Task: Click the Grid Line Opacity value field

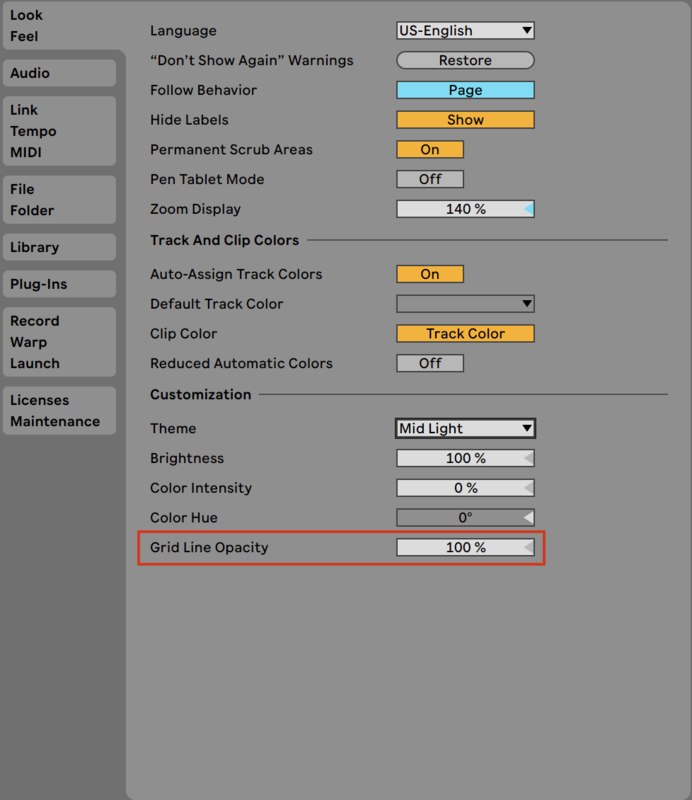Action: click(465, 548)
